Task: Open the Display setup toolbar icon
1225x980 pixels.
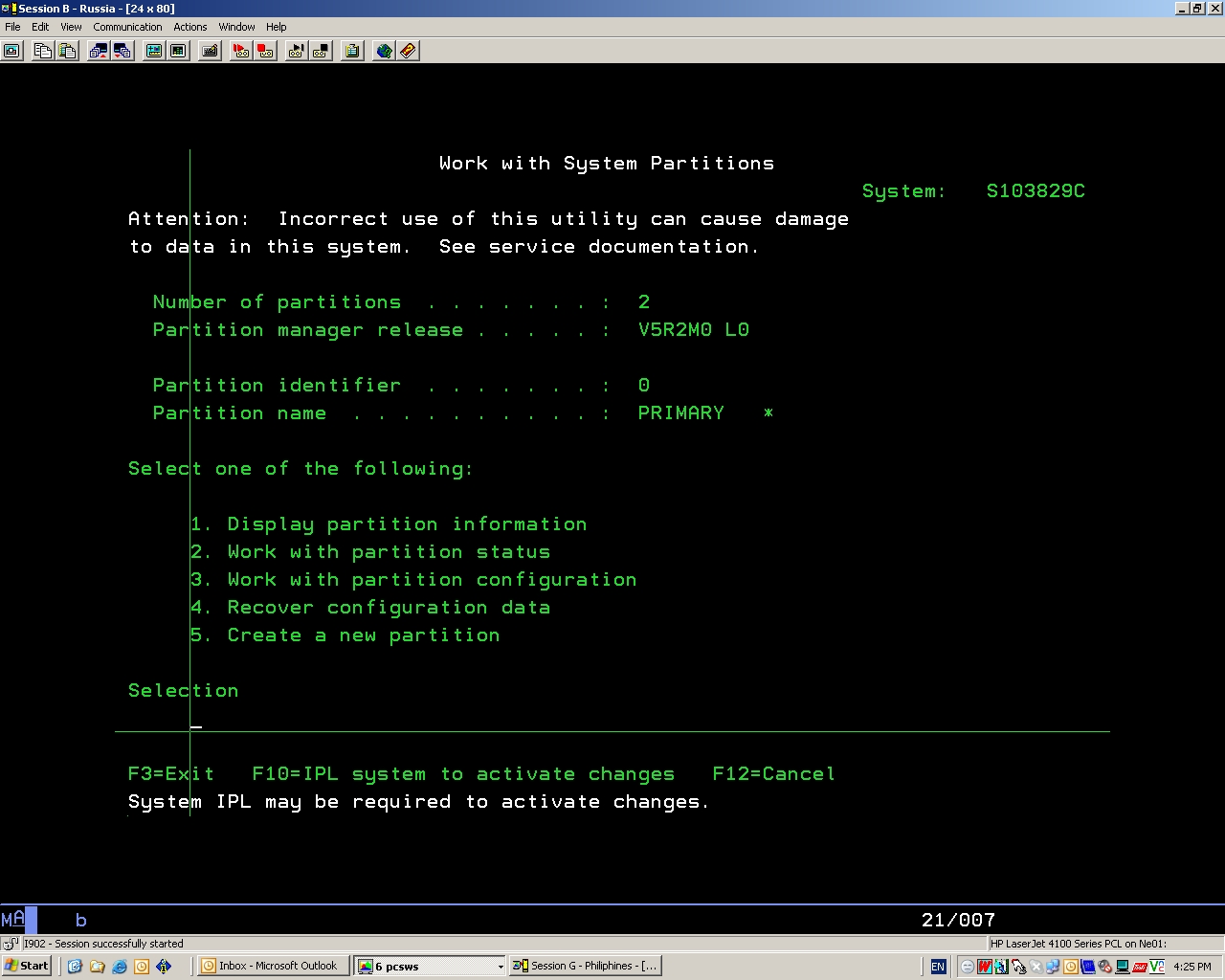Action: [153, 51]
